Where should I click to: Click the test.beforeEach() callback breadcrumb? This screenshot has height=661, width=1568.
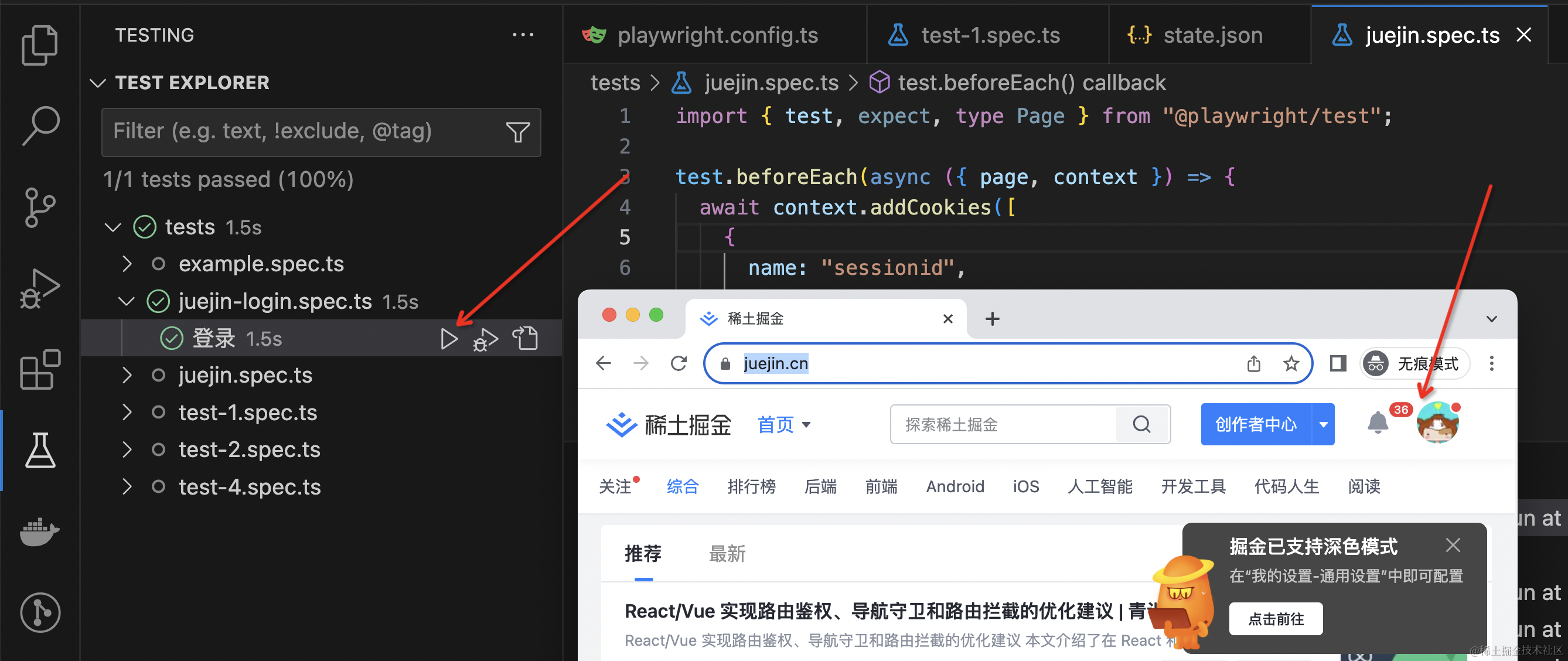(x=1031, y=83)
